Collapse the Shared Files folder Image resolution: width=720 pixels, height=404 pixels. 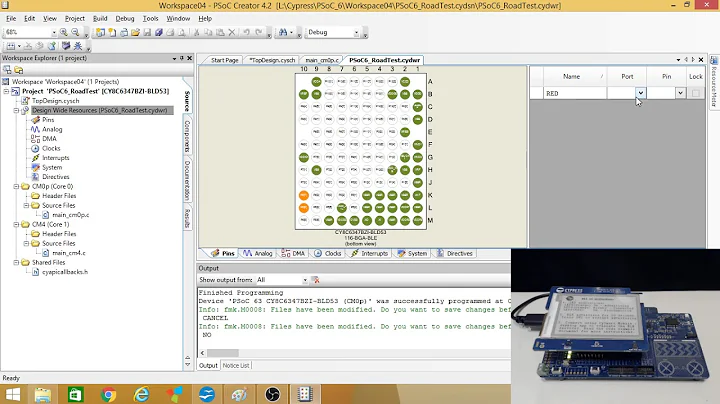(16, 263)
